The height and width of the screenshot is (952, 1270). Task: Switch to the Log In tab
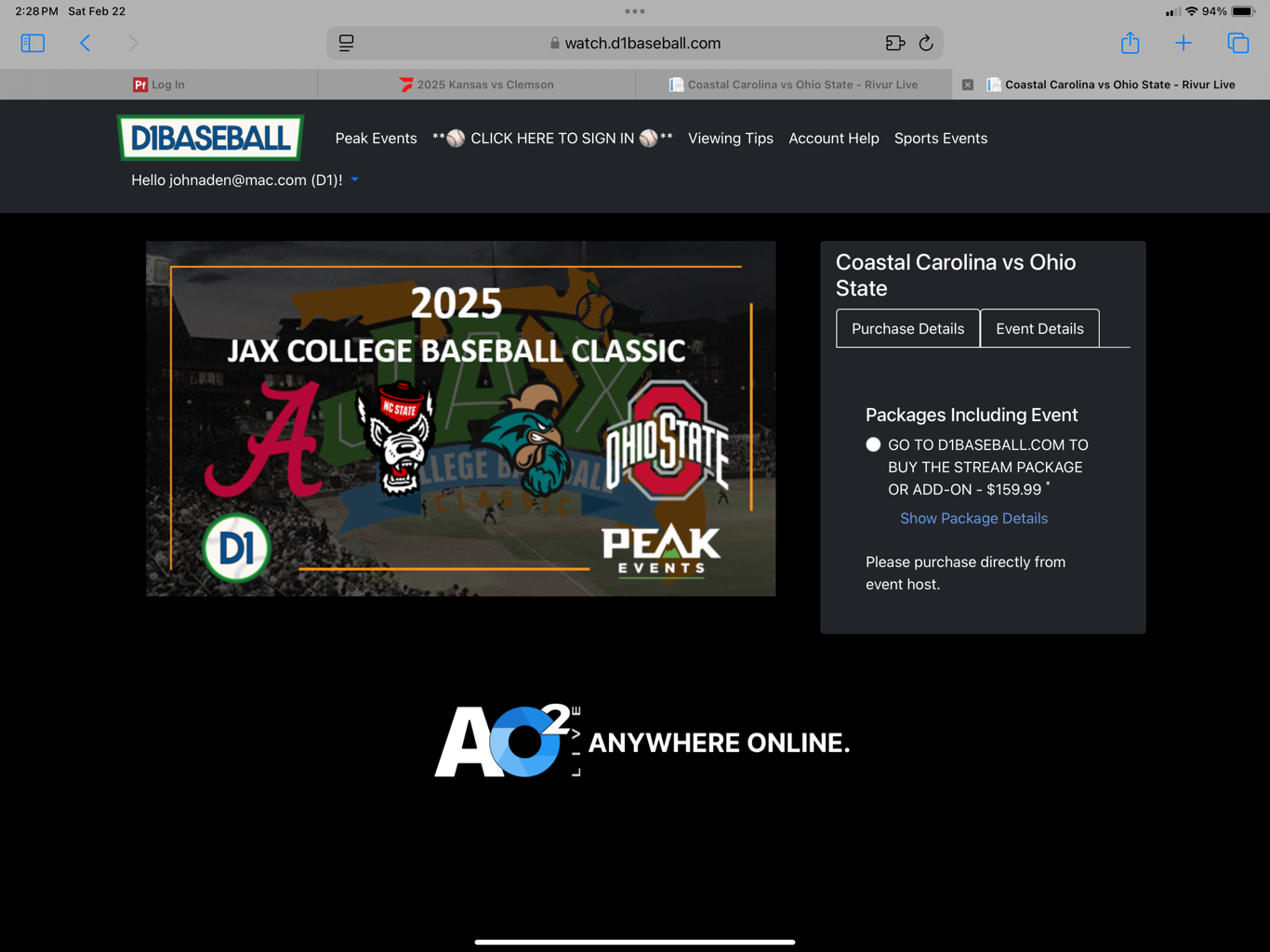tap(159, 85)
